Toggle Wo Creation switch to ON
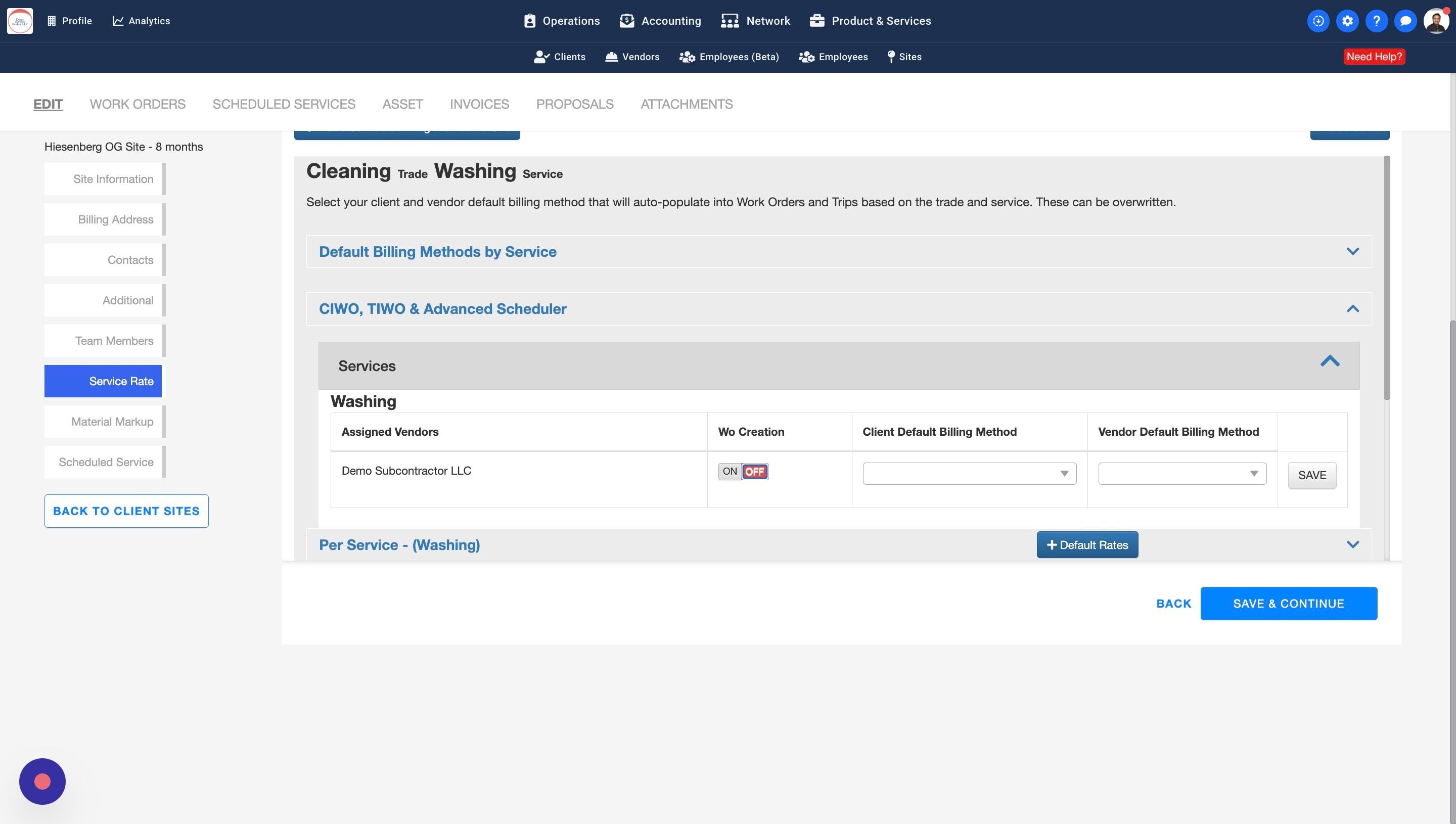This screenshot has width=1456, height=824. point(730,472)
